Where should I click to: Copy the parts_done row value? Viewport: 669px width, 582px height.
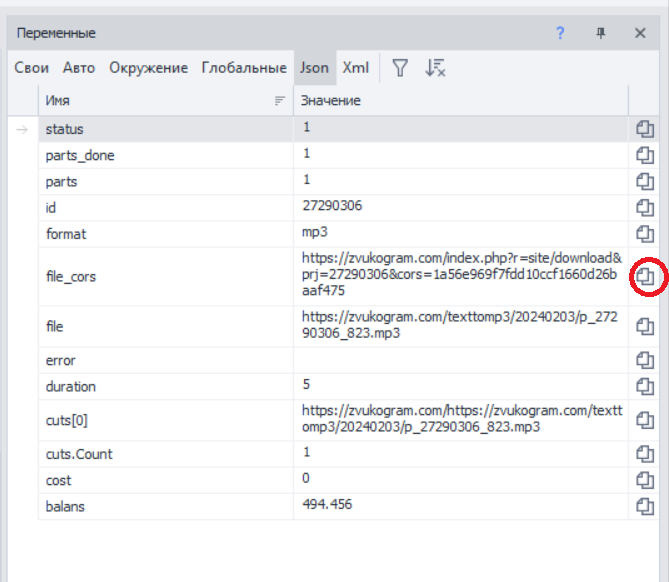click(x=645, y=155)
